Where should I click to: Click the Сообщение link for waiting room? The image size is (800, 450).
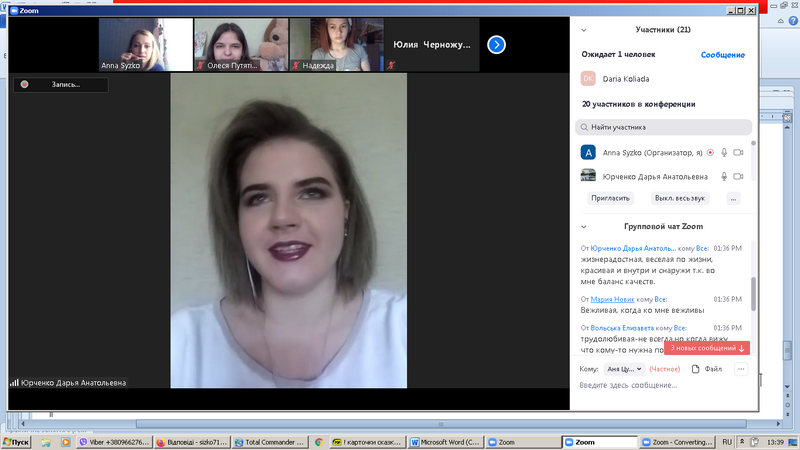(x=722, y=55)
